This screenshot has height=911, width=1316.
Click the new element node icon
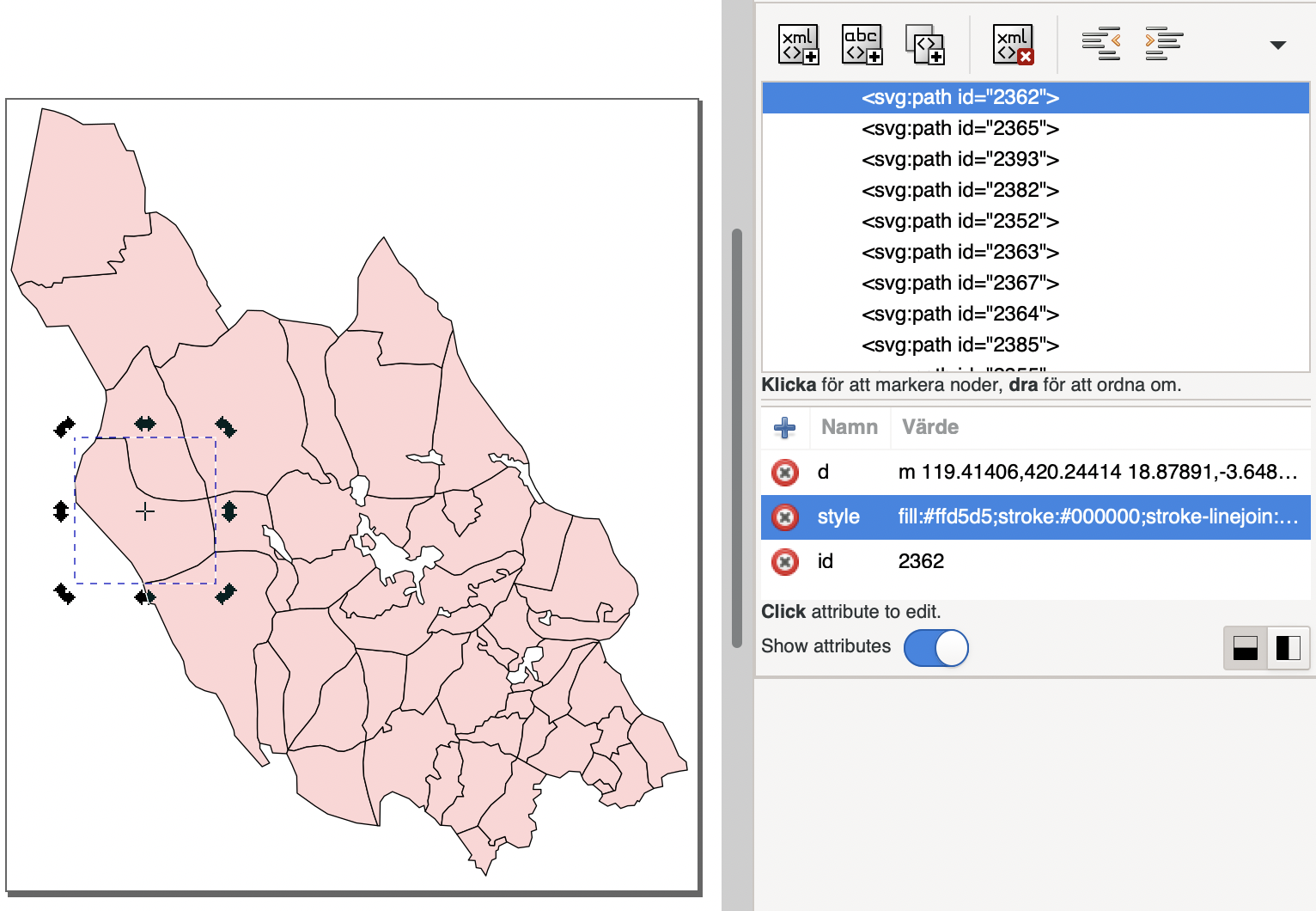[x=799, y=44]
